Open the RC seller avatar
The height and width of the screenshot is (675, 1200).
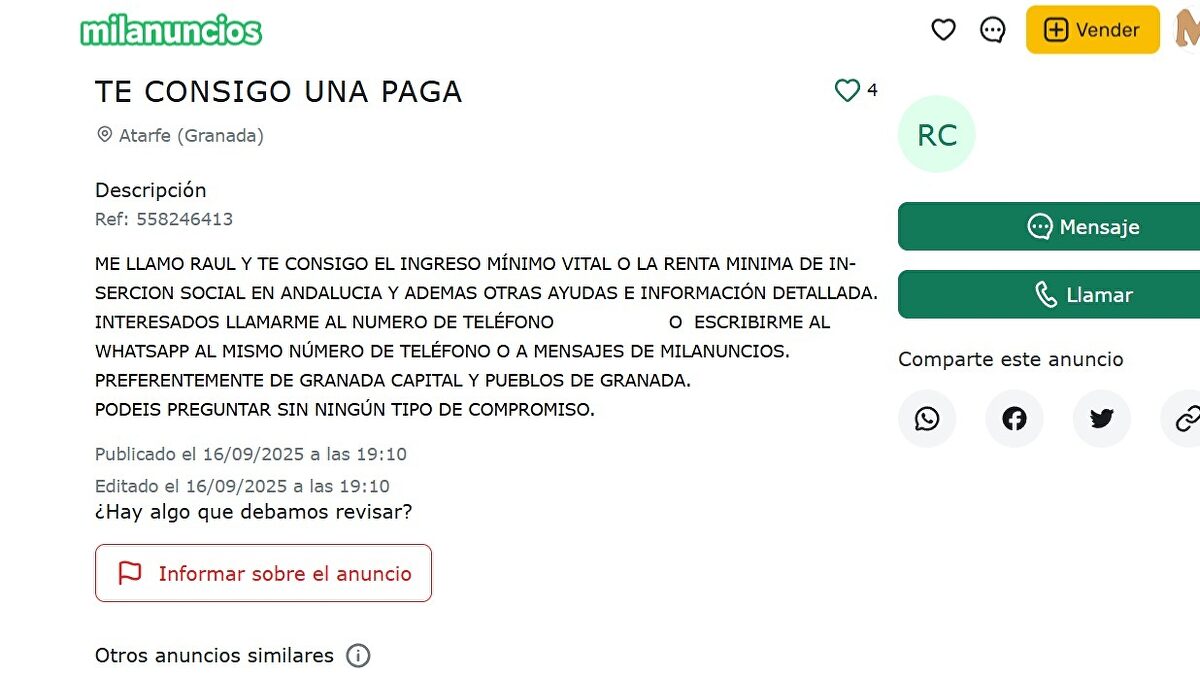tap(936, 135)
